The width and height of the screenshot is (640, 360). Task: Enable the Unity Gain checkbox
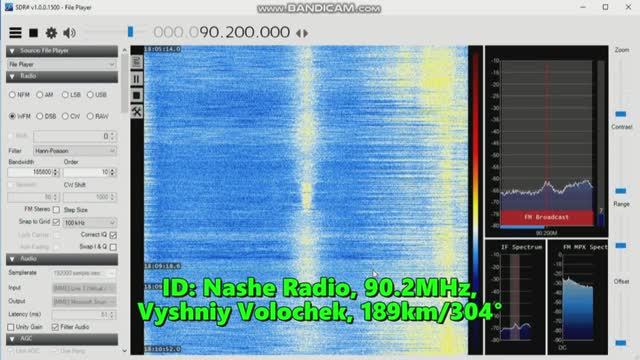[x=11, y=327]
